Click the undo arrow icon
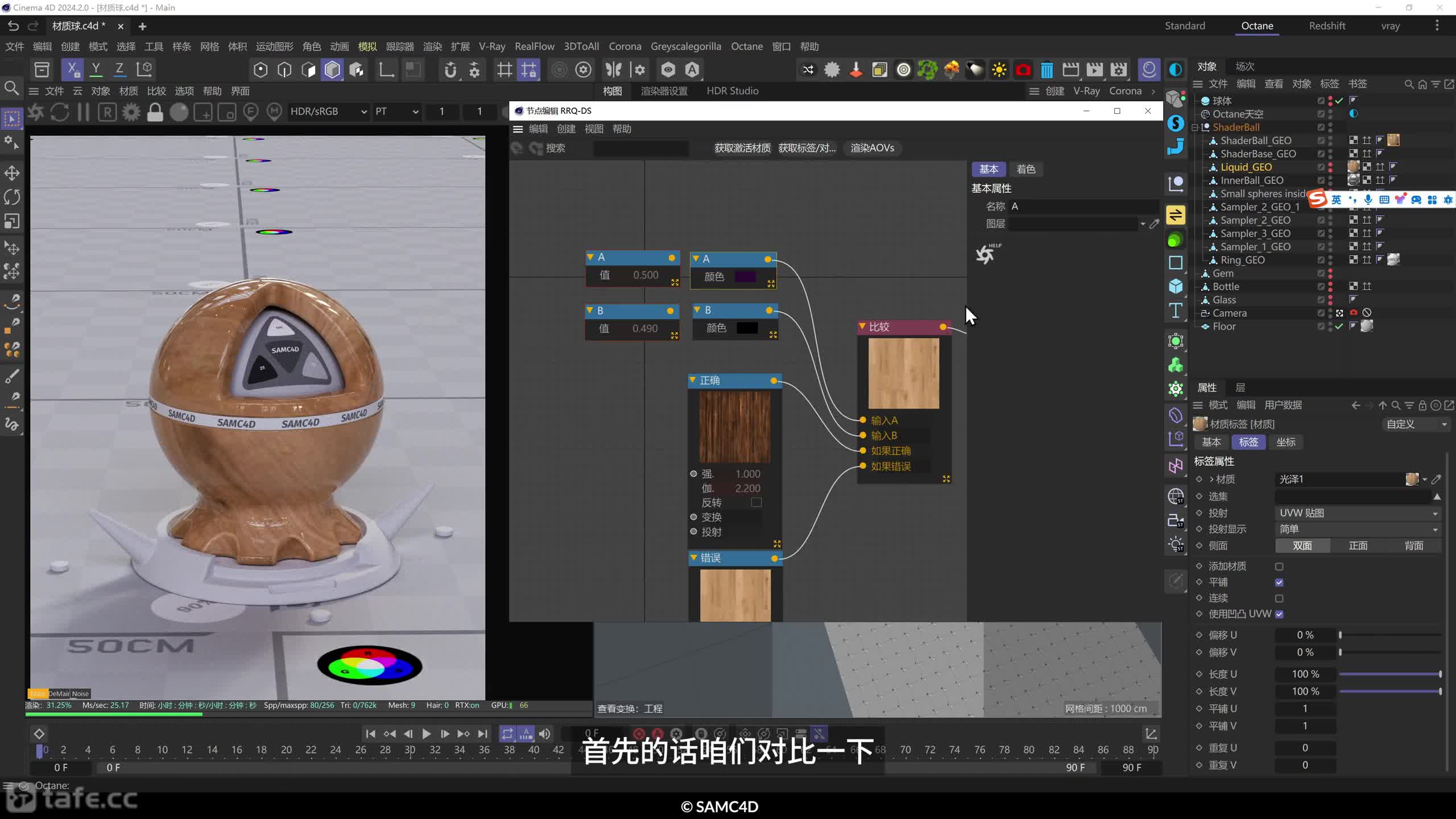 click(x=14, y=26)
